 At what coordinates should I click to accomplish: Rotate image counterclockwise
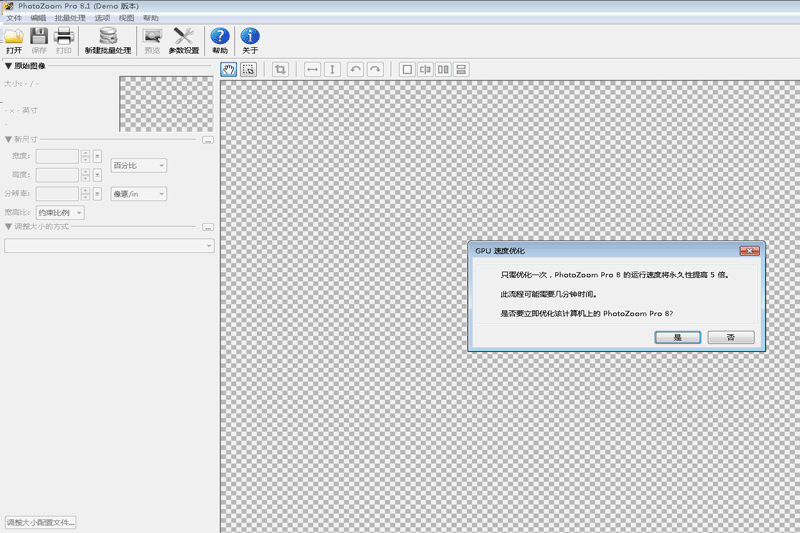[356, 69]
